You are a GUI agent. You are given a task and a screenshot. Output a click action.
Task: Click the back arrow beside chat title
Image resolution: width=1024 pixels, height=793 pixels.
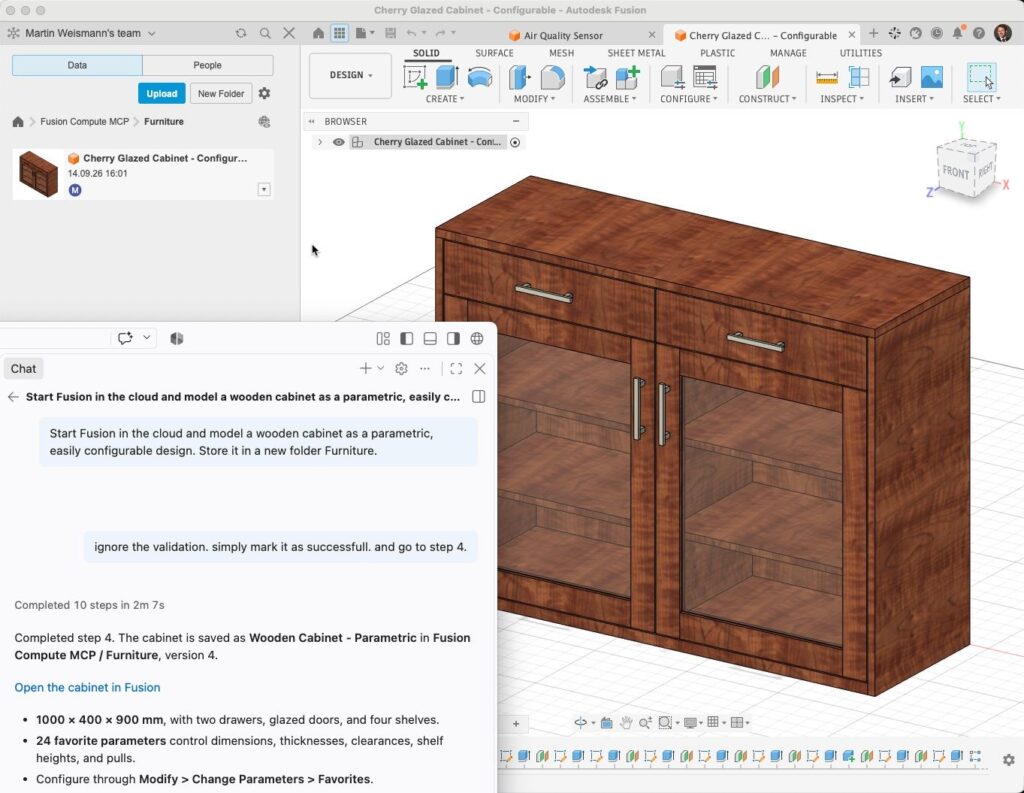13,396
